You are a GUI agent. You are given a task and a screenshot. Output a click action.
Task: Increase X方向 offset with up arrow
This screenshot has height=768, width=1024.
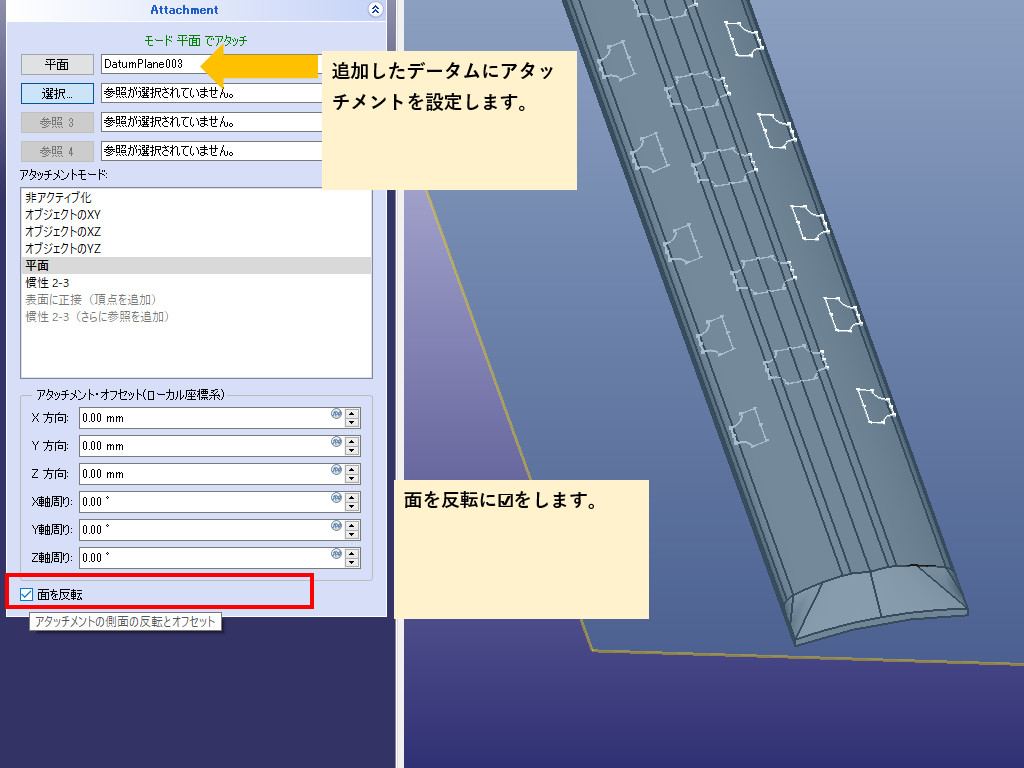[352, 413]
